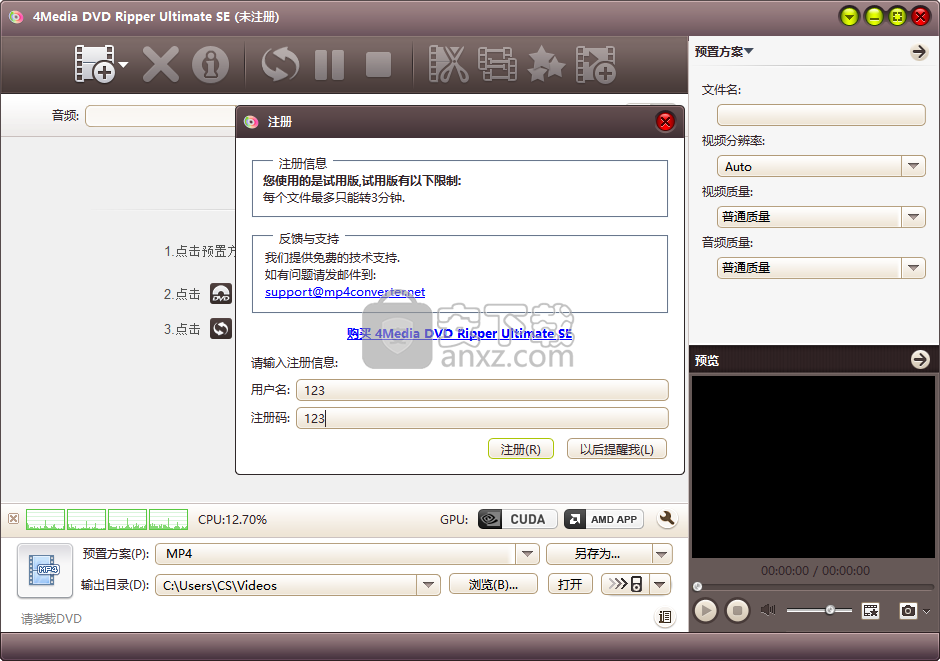Click the stop toolbar icon
This screenshot has width=940, height=661.
(x=378, y=64)
